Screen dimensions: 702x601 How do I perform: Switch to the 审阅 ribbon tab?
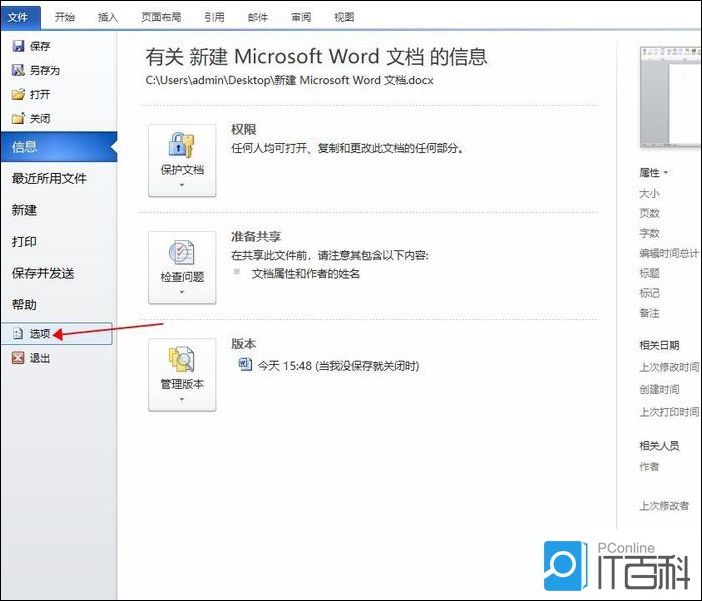click(x=301, y=17)
